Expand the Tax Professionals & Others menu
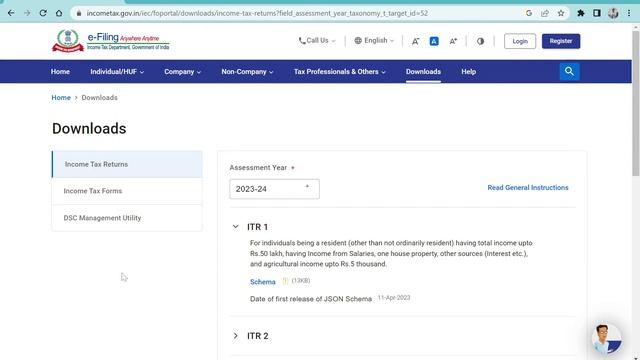This screenshot has height=360, width=640. [x=340, y=71]
